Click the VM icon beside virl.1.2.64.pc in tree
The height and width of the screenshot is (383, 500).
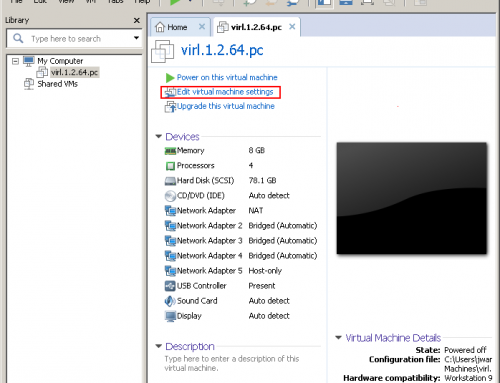click(x=42, y=72)
